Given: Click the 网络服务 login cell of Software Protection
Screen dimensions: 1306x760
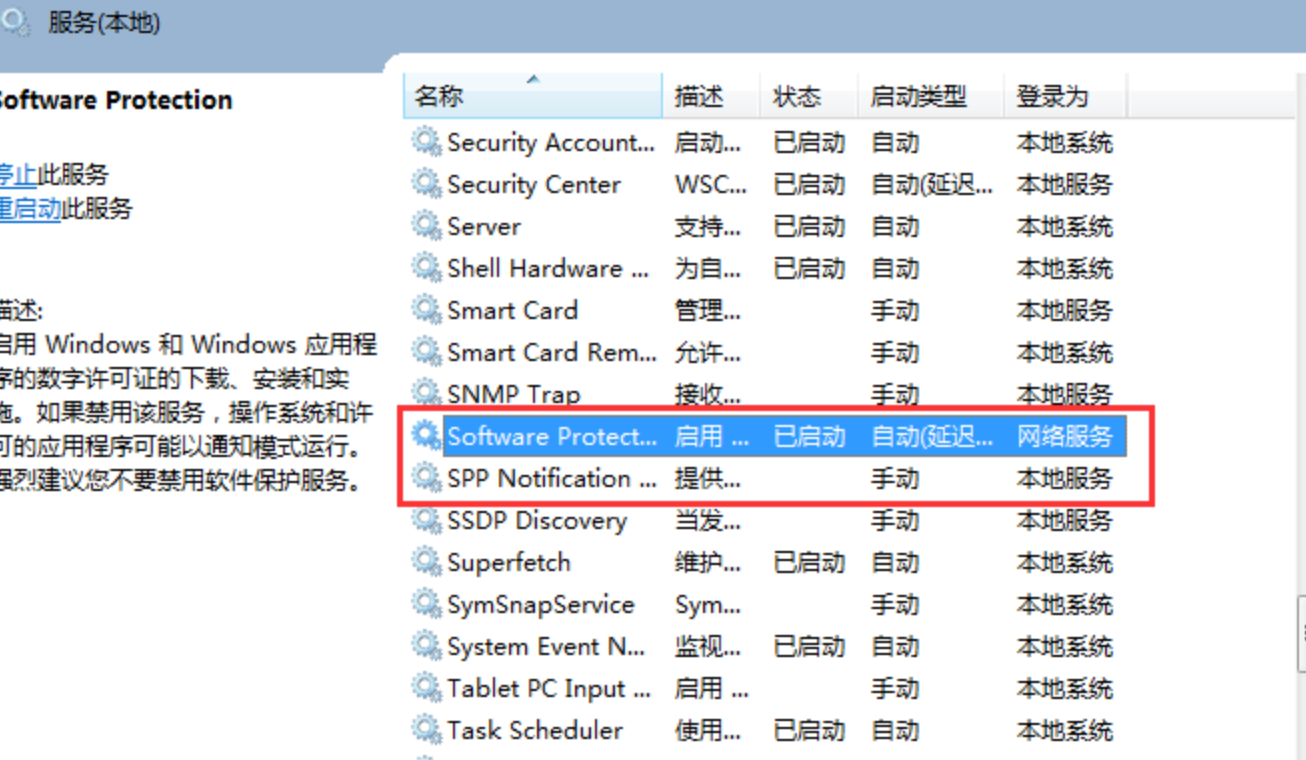Looking at the screenshot, I should coord(1065,436).
